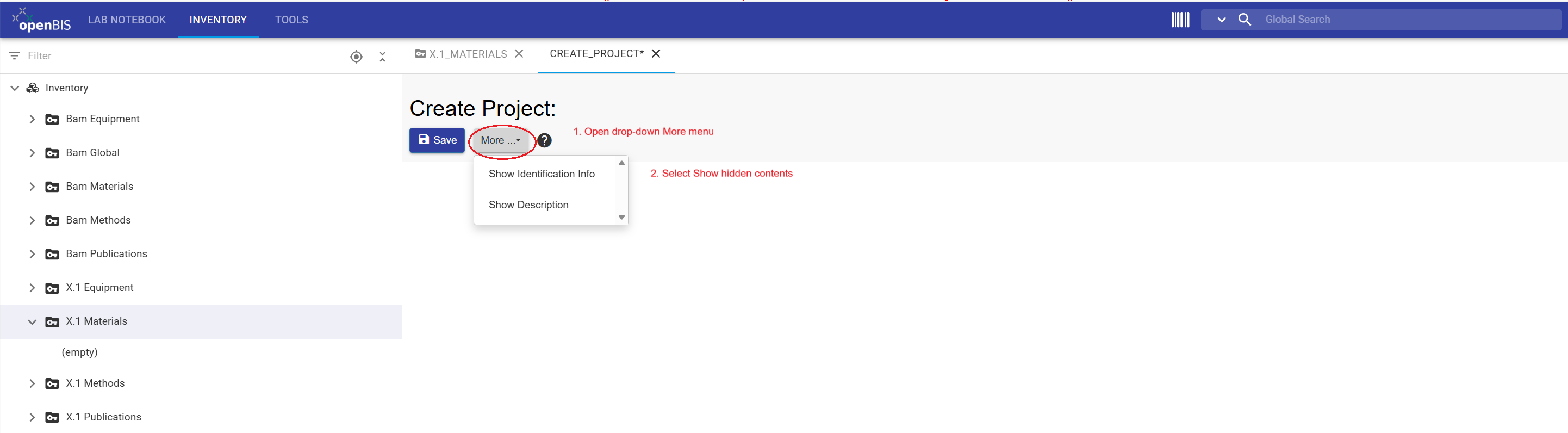Click the global search magnifier icon
This screenshot has height=433, width=1568.
pos(1244,20)
